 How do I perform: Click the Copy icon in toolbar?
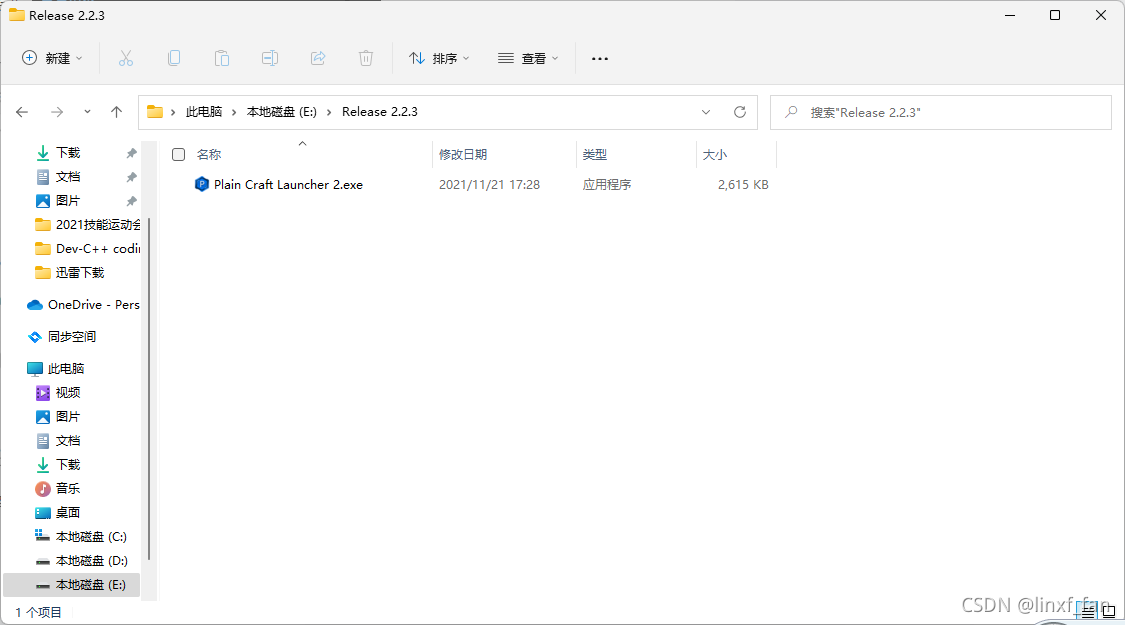174,58
